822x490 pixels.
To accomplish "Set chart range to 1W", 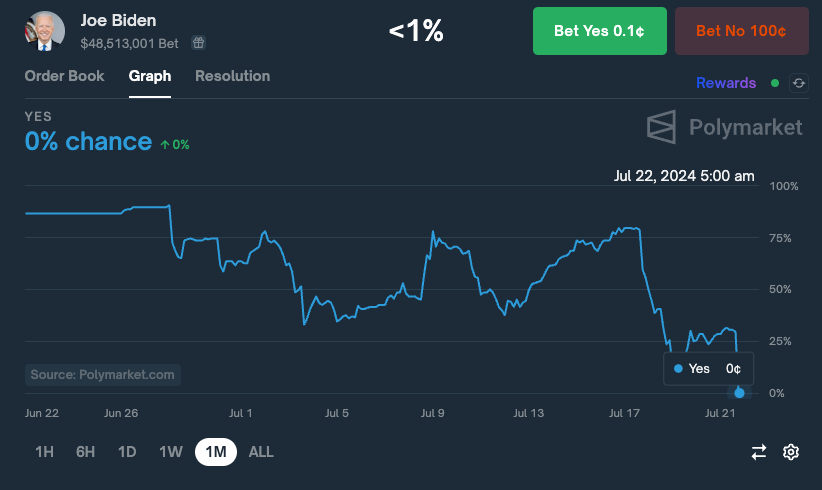I will (x=171, y=452).
